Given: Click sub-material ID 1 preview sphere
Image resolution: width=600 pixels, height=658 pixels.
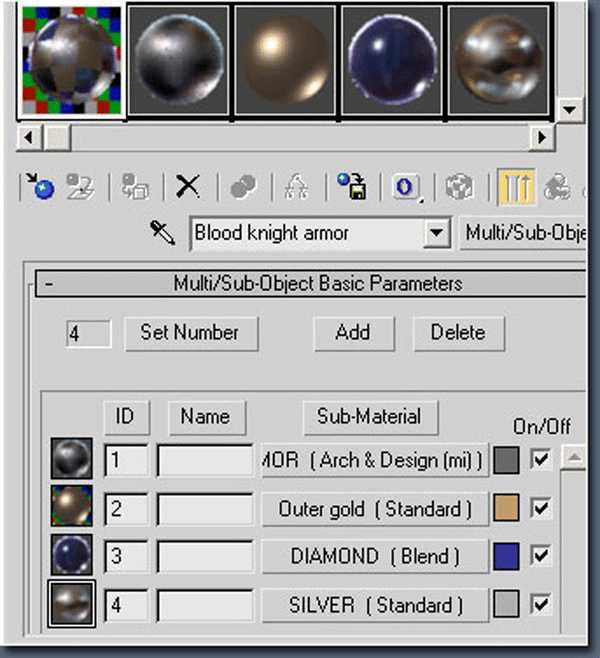Looking at the screenshot, I should [x=72, y=458].
